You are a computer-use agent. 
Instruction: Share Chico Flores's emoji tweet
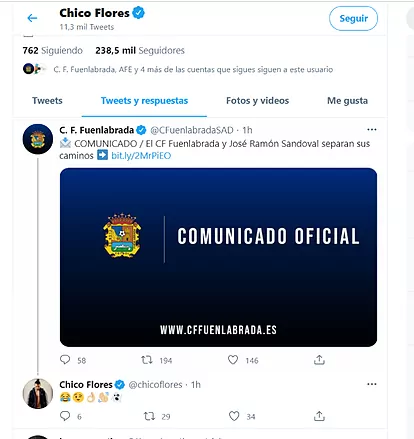(319, 416)
